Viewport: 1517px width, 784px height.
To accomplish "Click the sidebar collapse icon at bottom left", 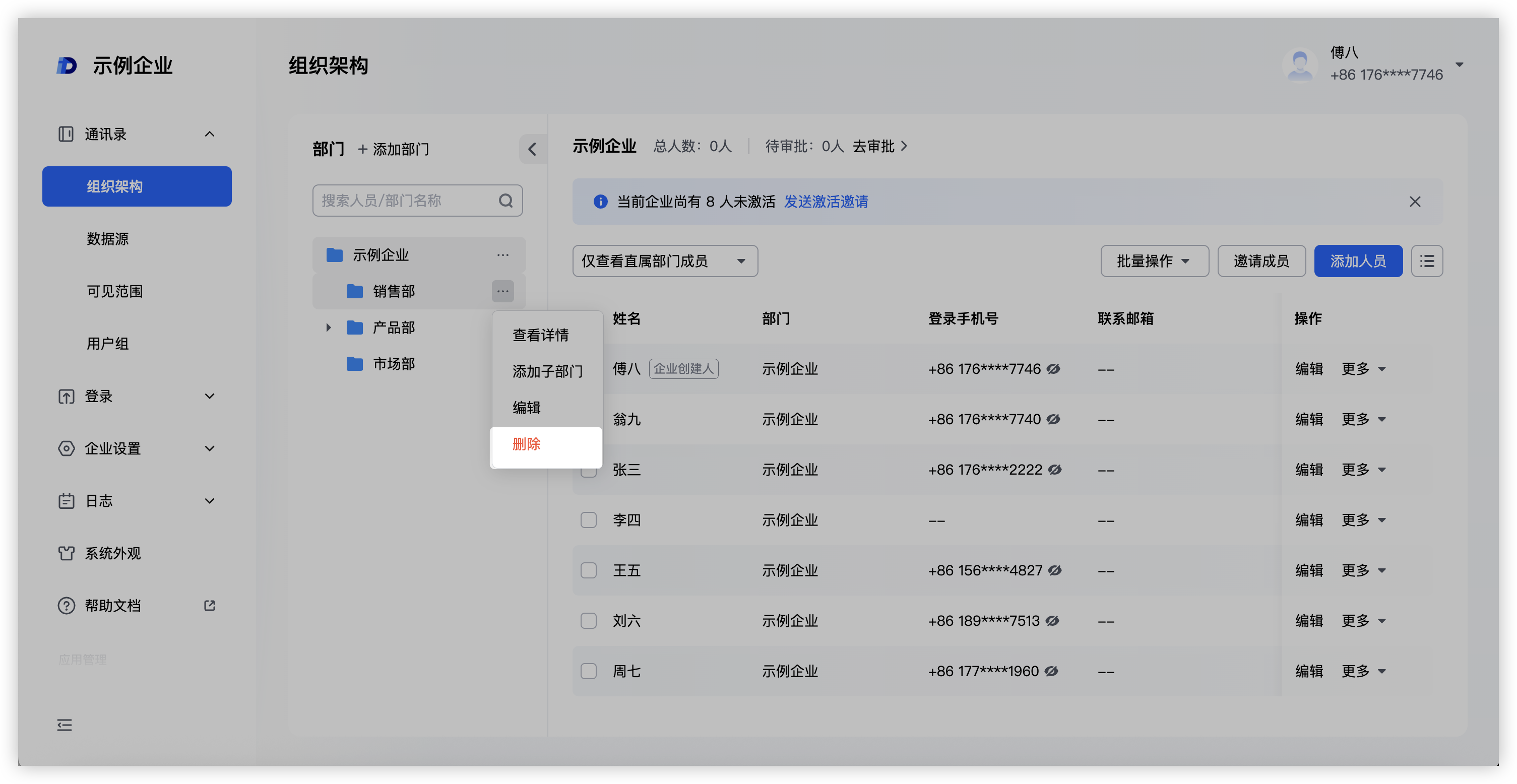I will [x=65, y=725].
